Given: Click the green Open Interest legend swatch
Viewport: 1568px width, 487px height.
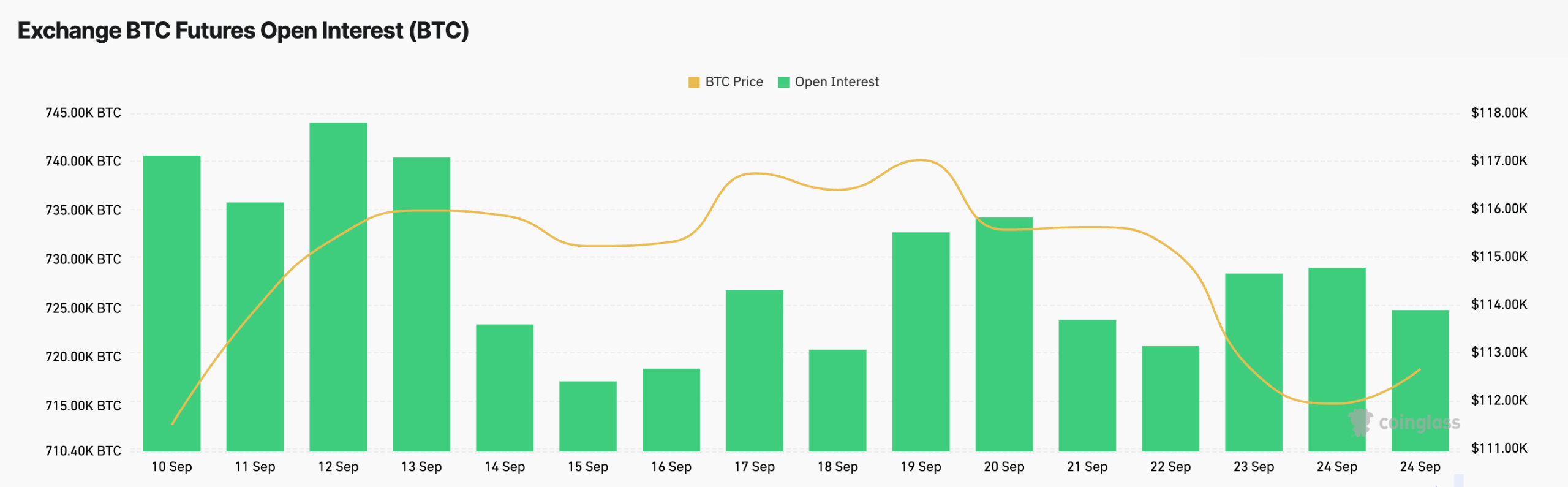Looking at the screenshot, I should pos(783,82).
